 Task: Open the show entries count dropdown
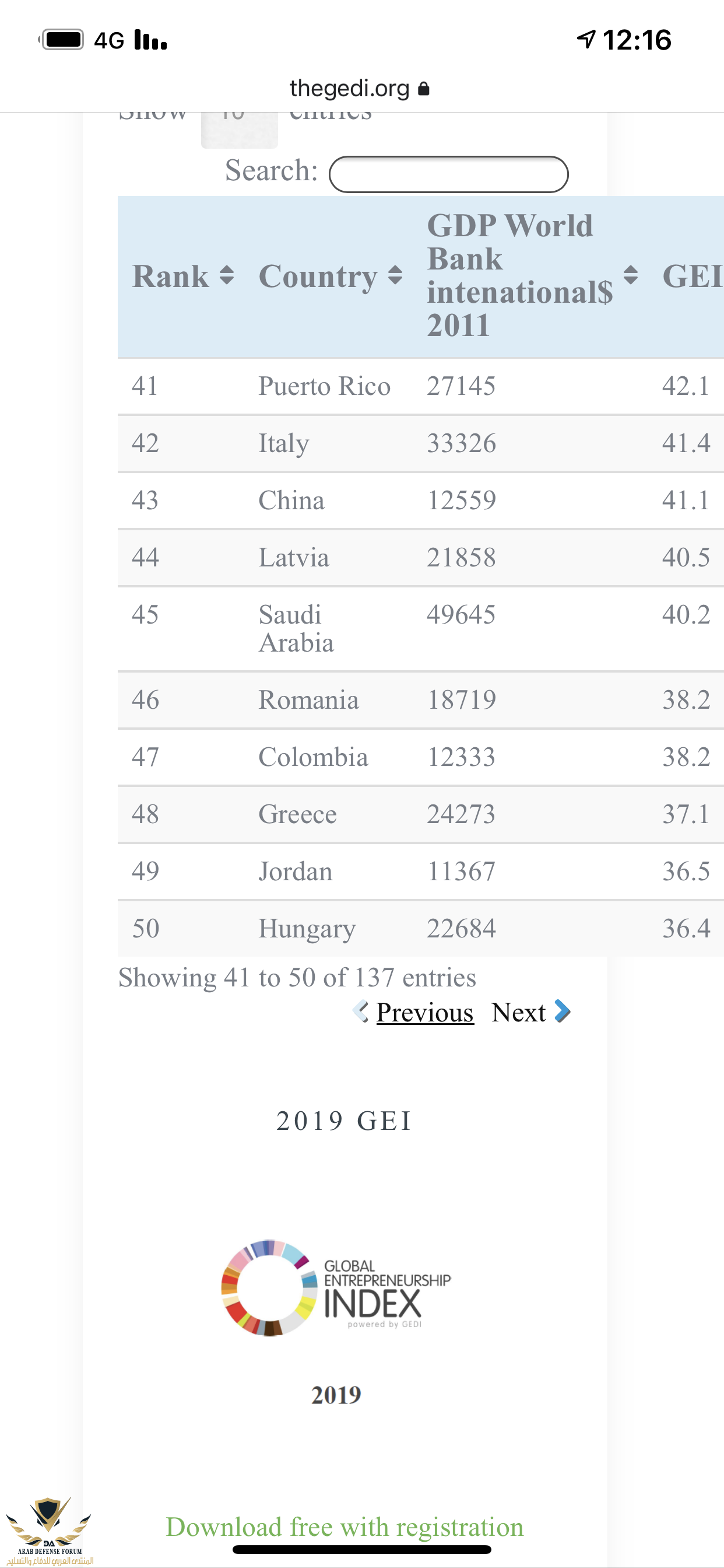(x=239, y=128)
